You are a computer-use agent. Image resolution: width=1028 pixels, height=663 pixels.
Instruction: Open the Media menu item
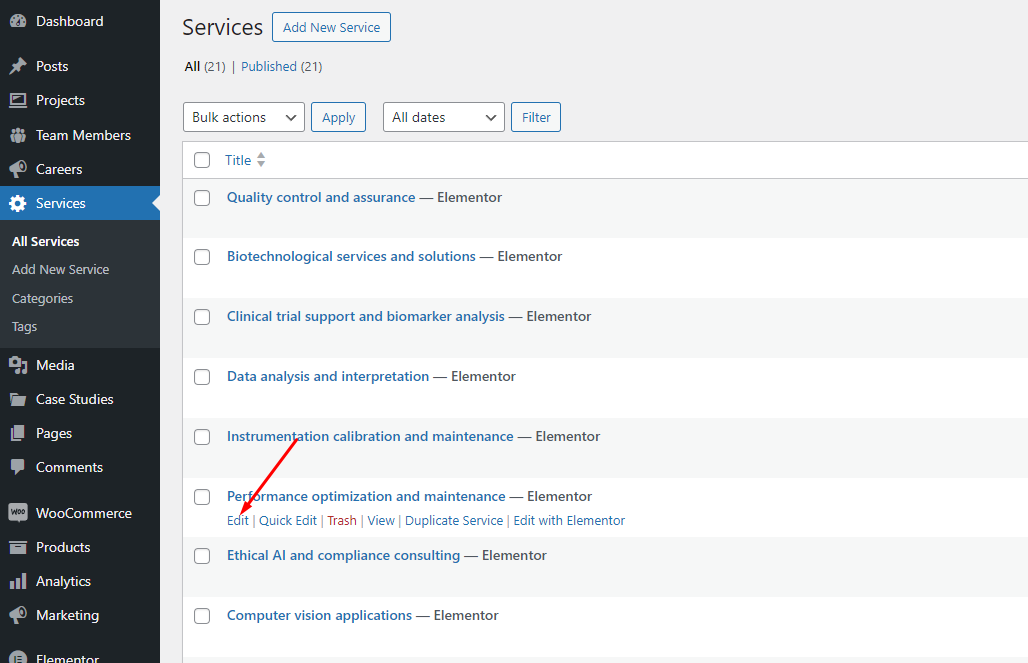click(x=55, y=365)
